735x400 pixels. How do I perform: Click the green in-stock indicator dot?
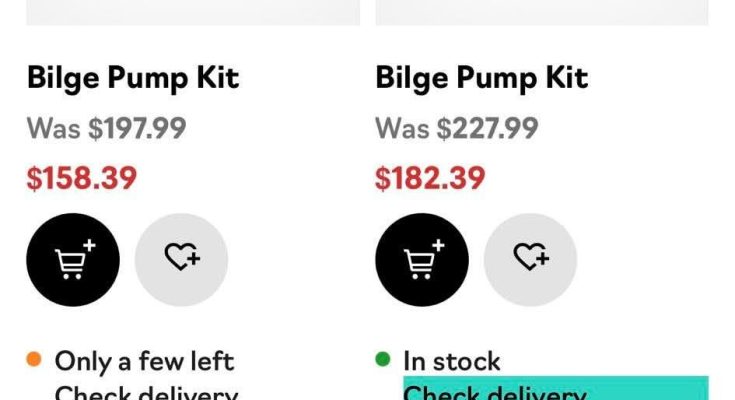coord(383,359)
